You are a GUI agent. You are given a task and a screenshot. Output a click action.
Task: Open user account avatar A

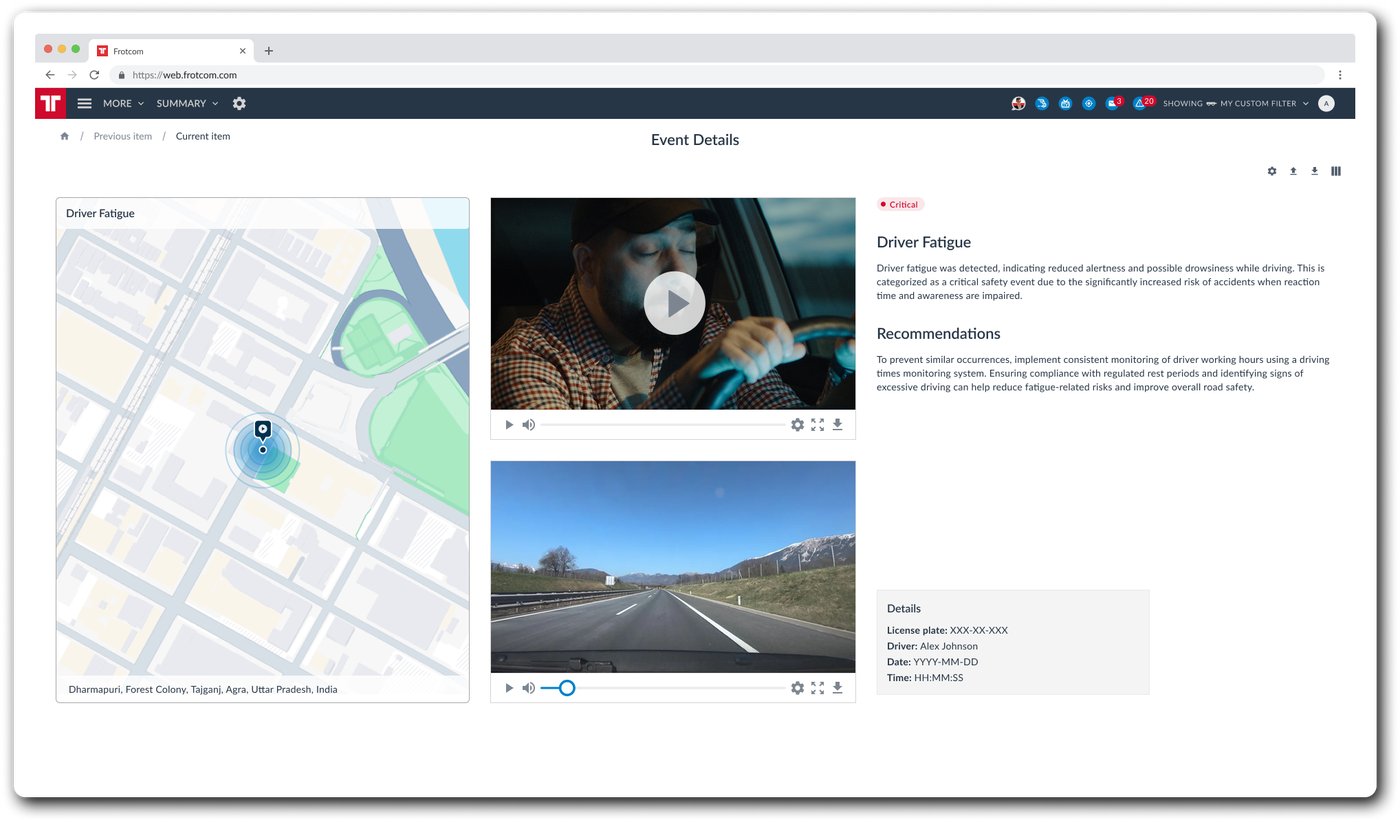point(1326,103)
